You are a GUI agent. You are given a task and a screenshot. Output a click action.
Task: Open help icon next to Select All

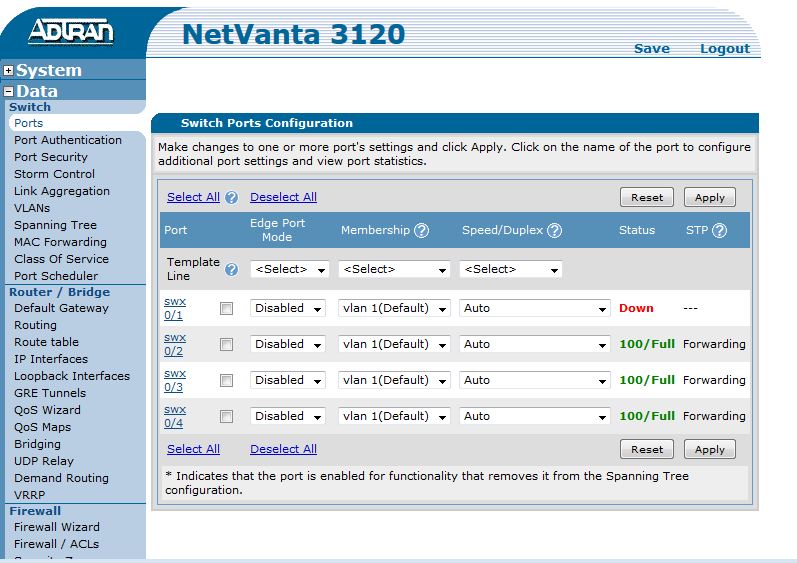[232, 198]
